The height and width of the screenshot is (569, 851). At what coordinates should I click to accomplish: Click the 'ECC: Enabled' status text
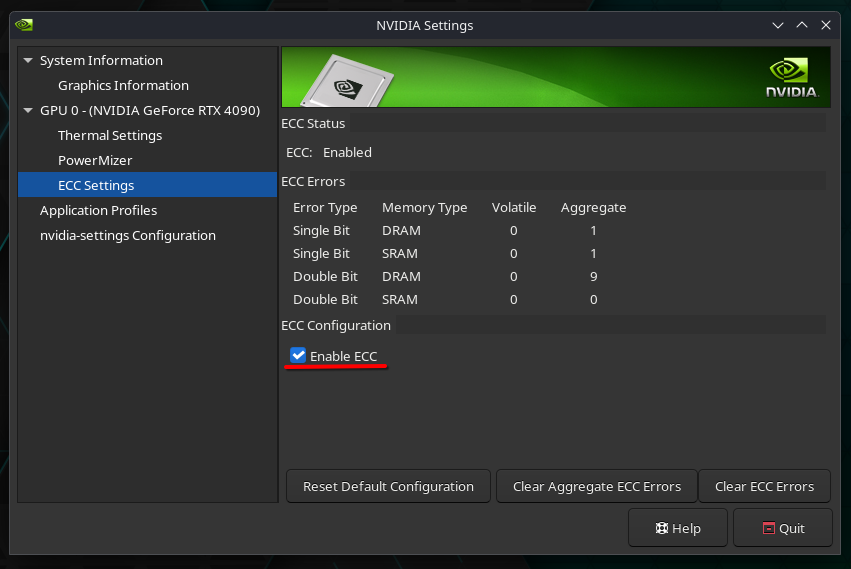pyautogui.click(x=329, y=153)
